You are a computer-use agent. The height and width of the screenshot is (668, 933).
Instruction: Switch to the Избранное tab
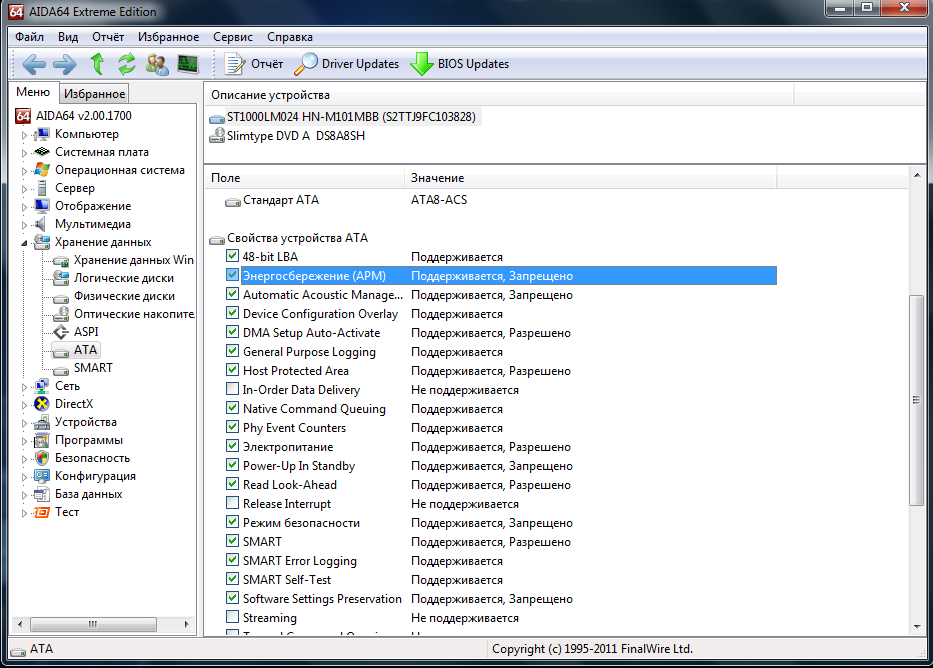pyautogui.click(x=95, y=93)
